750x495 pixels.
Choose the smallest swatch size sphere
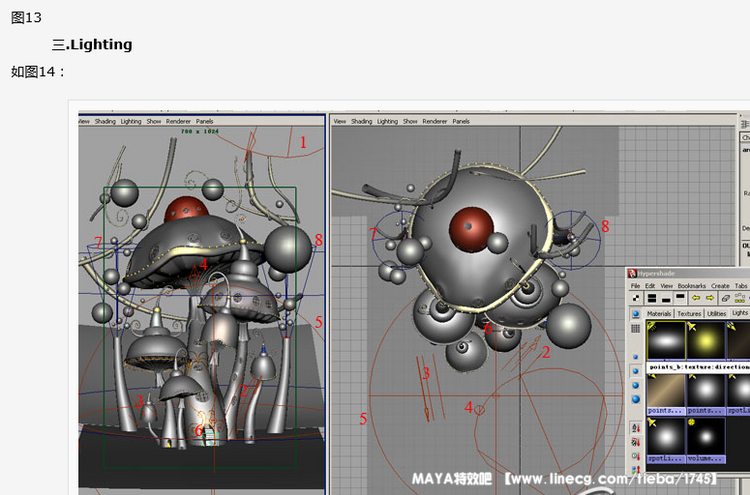pos(636,357)
